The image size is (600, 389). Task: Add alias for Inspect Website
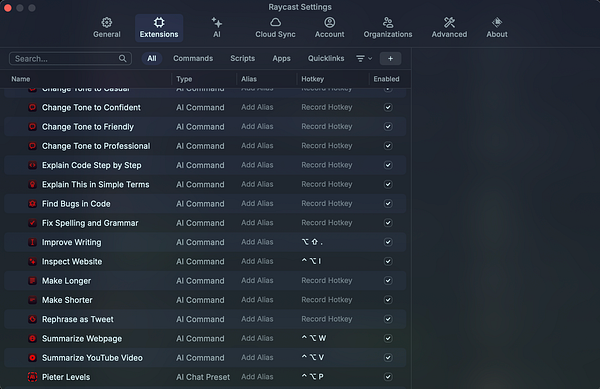tap(257, 262)
